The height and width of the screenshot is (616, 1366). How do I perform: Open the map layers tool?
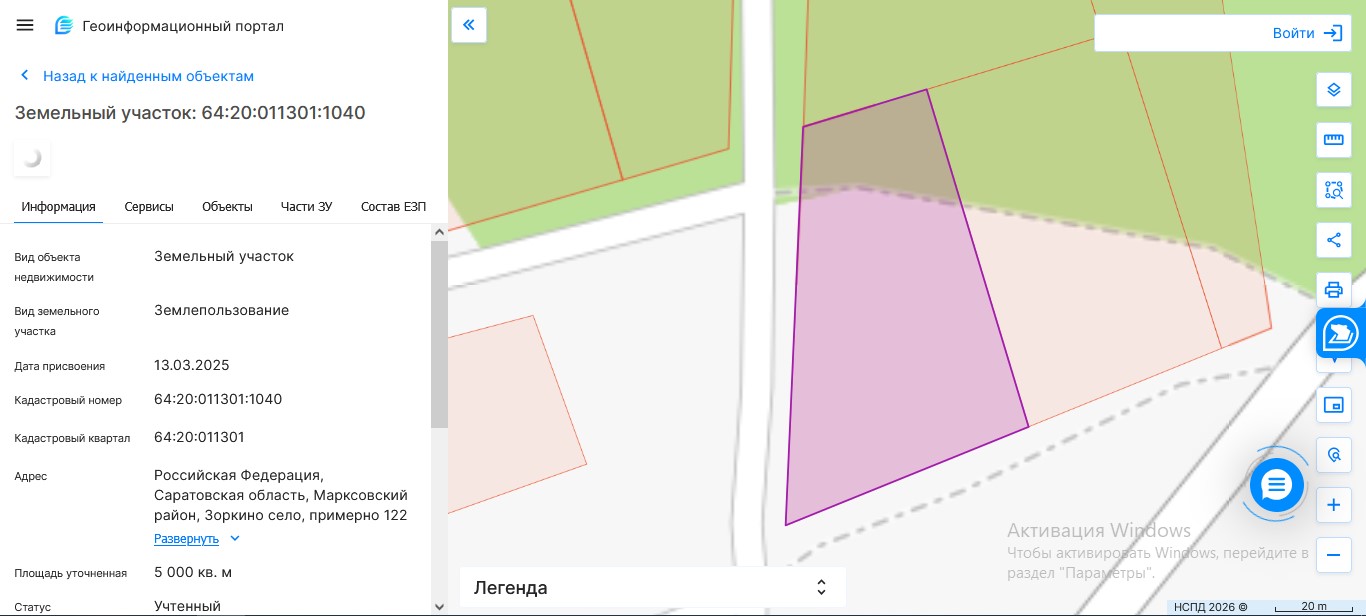pos(1333,90)
